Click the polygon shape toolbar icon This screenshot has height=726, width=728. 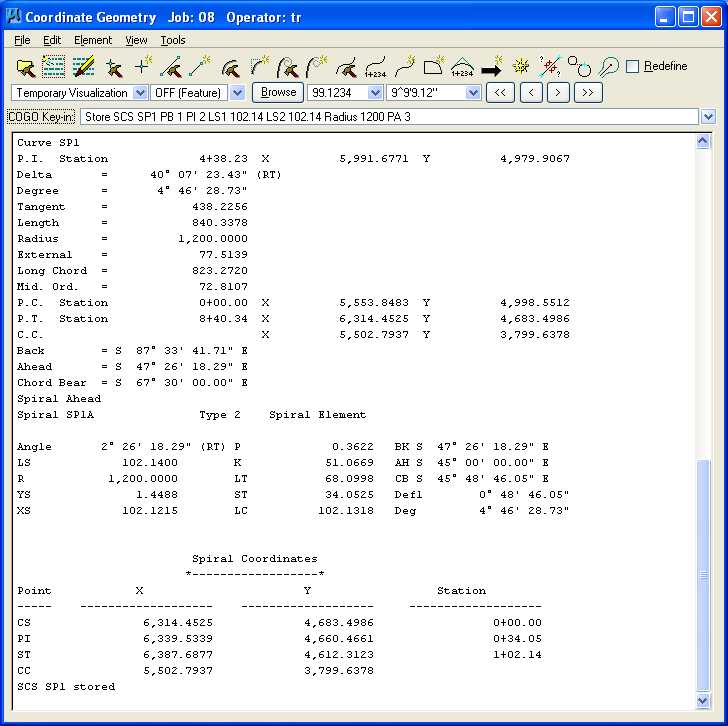(x=433, y=68)
